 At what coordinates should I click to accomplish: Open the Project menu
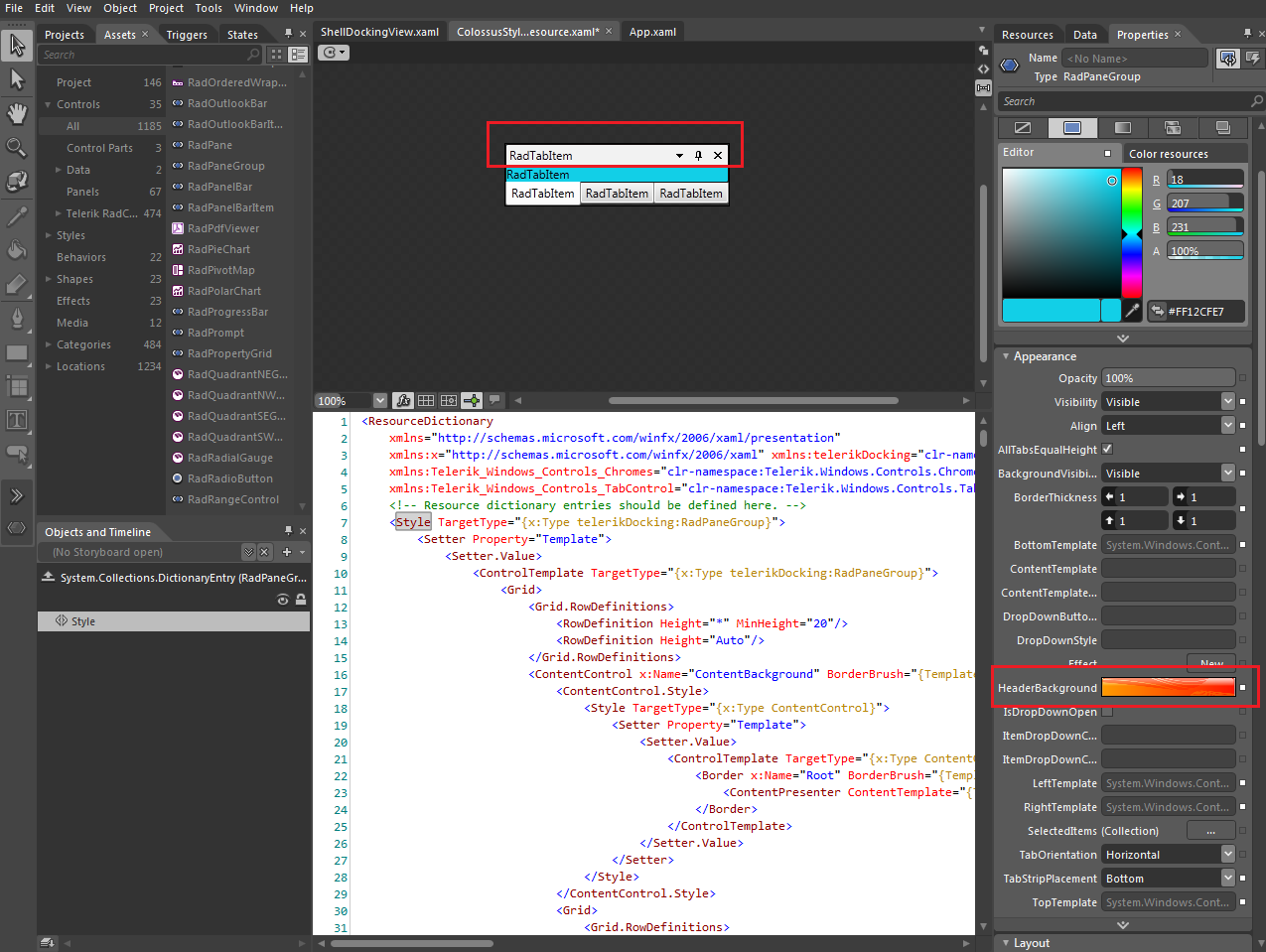[x=166, y=8]
